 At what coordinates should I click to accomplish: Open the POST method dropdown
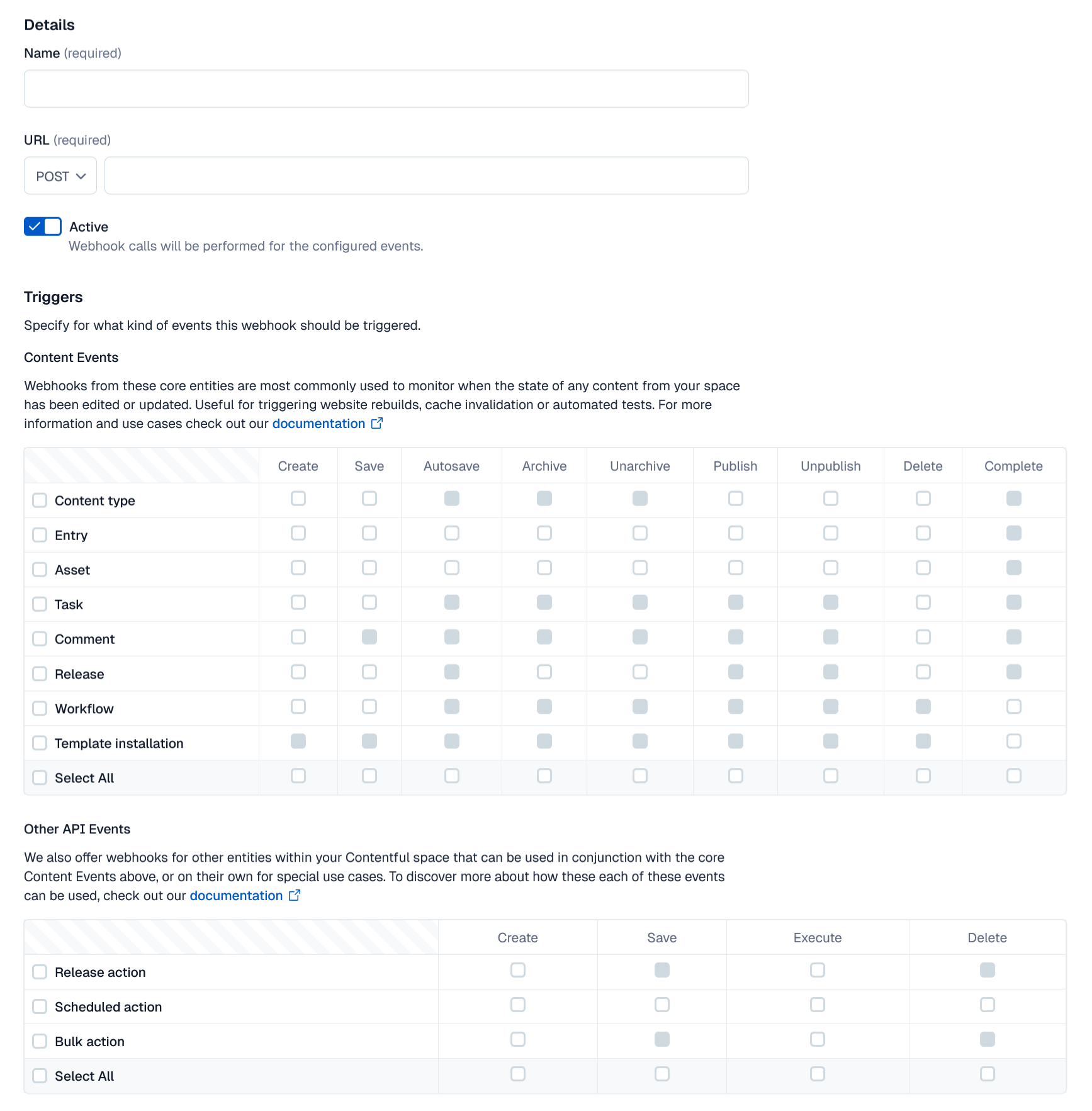(60, 176)
